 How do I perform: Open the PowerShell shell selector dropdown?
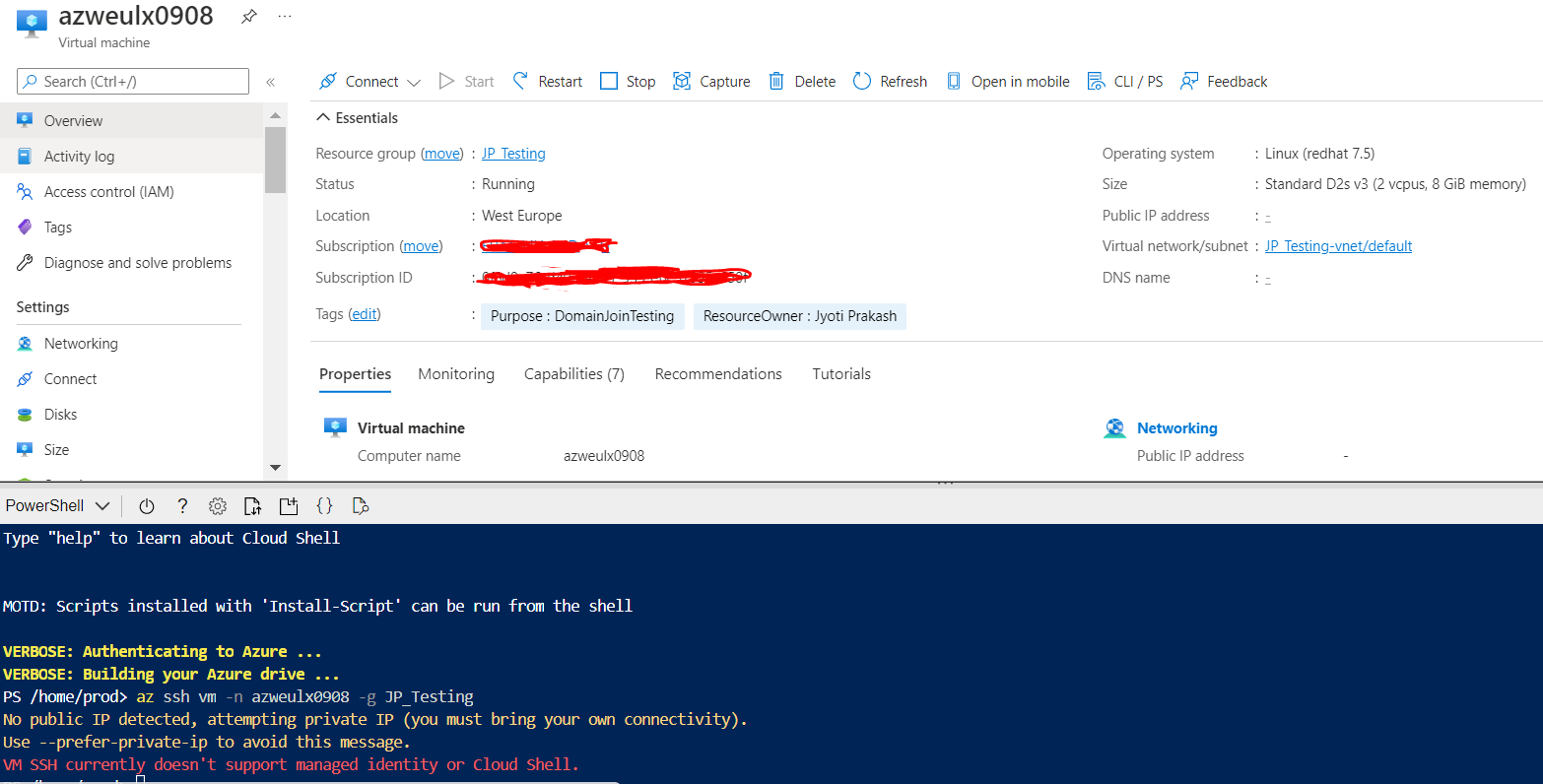57,505
